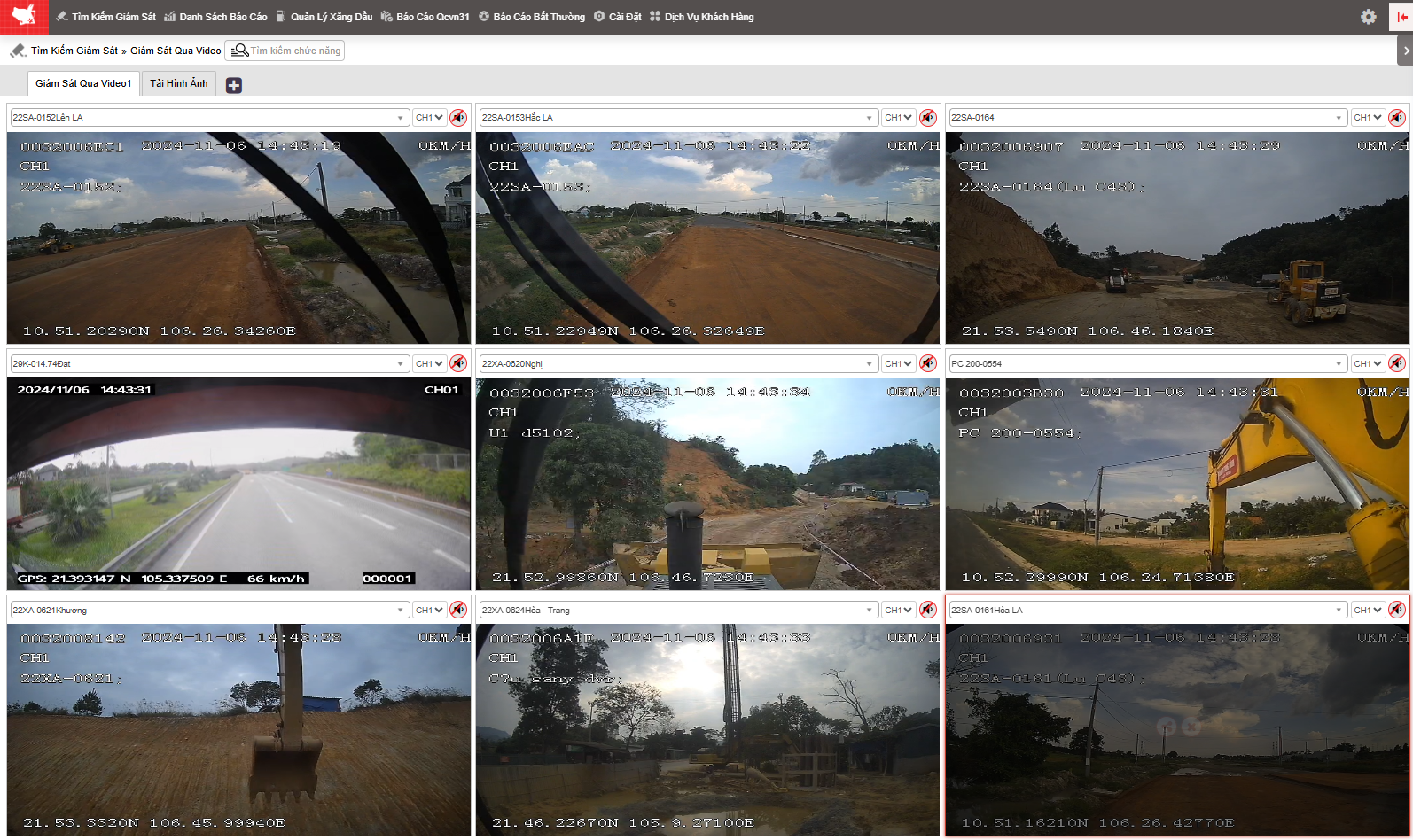Viewport: 1413px width, 840px height.
Task: Add a new tab with plus icon
Action: click(234, 85)
